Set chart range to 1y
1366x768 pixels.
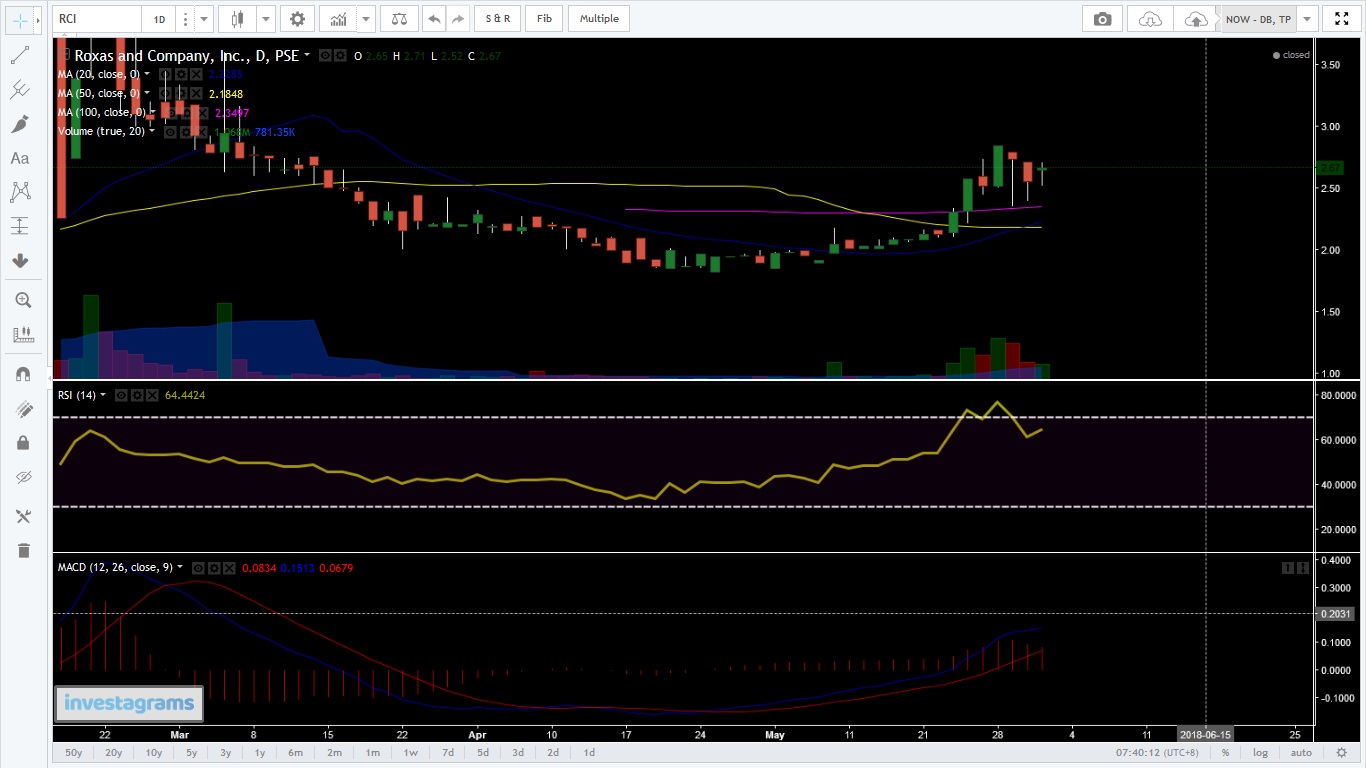click(260, 752)
